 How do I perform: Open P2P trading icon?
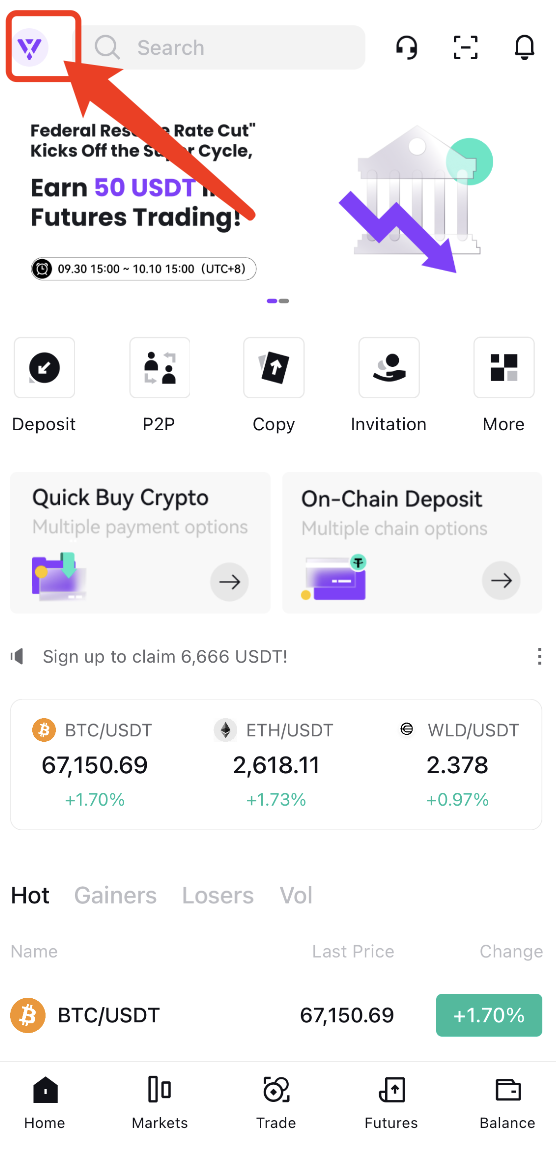tap(159, 367)
